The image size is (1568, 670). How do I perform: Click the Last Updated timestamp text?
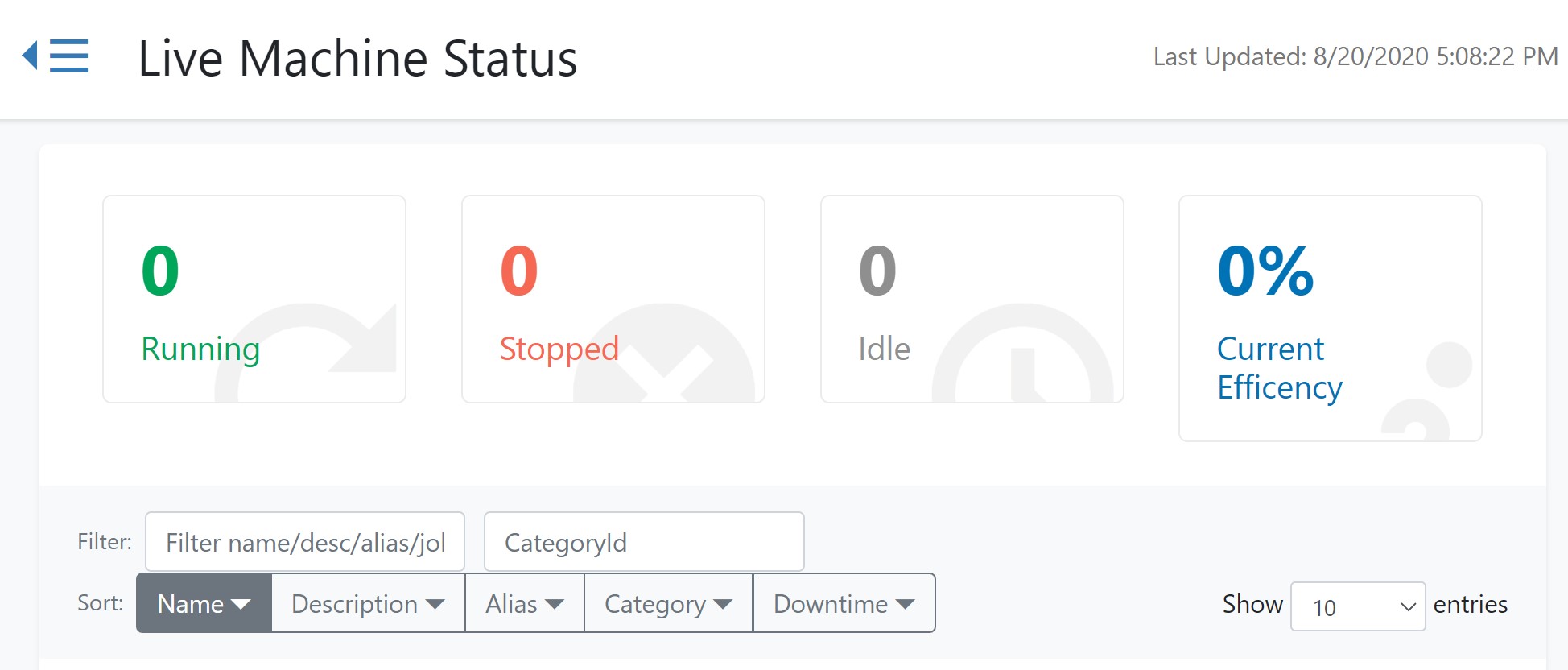[1355, 56]
